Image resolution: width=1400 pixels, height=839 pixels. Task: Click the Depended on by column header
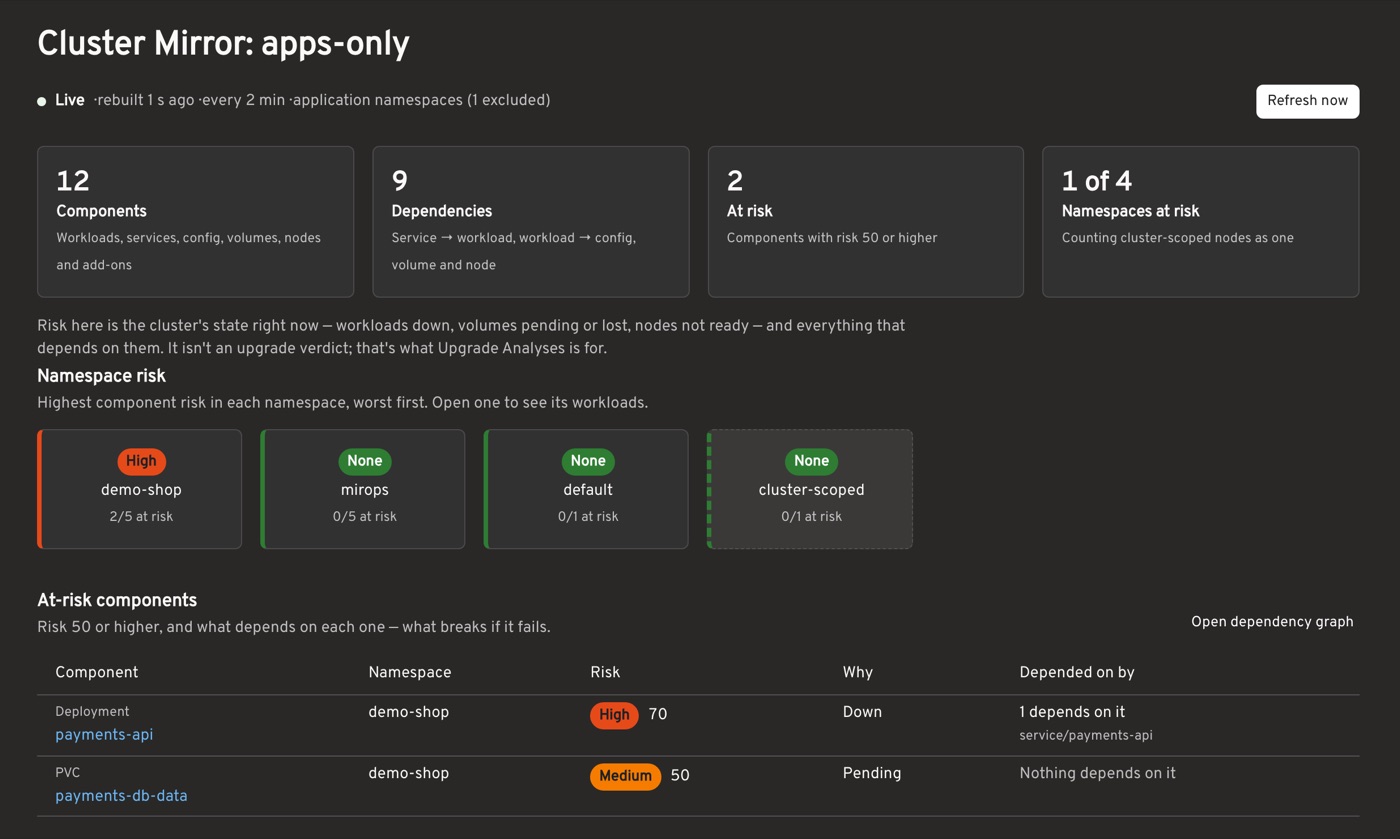click(x=1077, y=673)
